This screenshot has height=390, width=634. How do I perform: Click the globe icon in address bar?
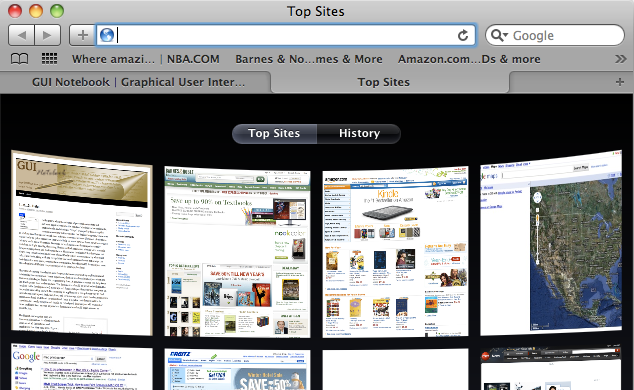click(107, 35)
